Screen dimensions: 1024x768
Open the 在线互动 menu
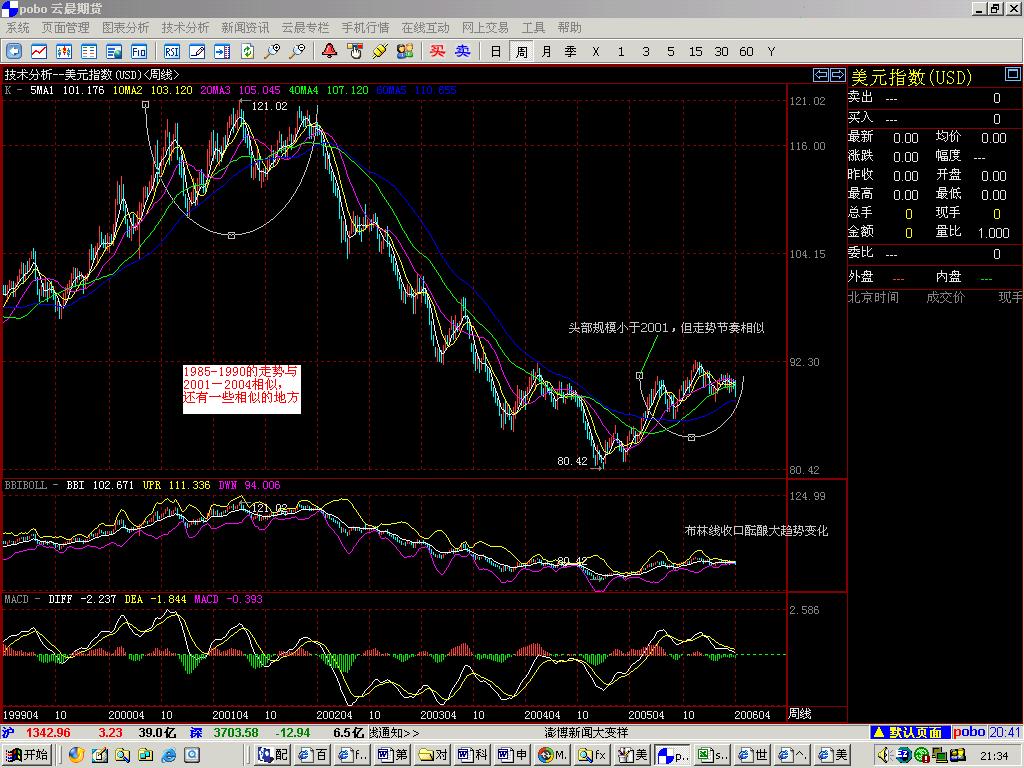pos(425,27)
